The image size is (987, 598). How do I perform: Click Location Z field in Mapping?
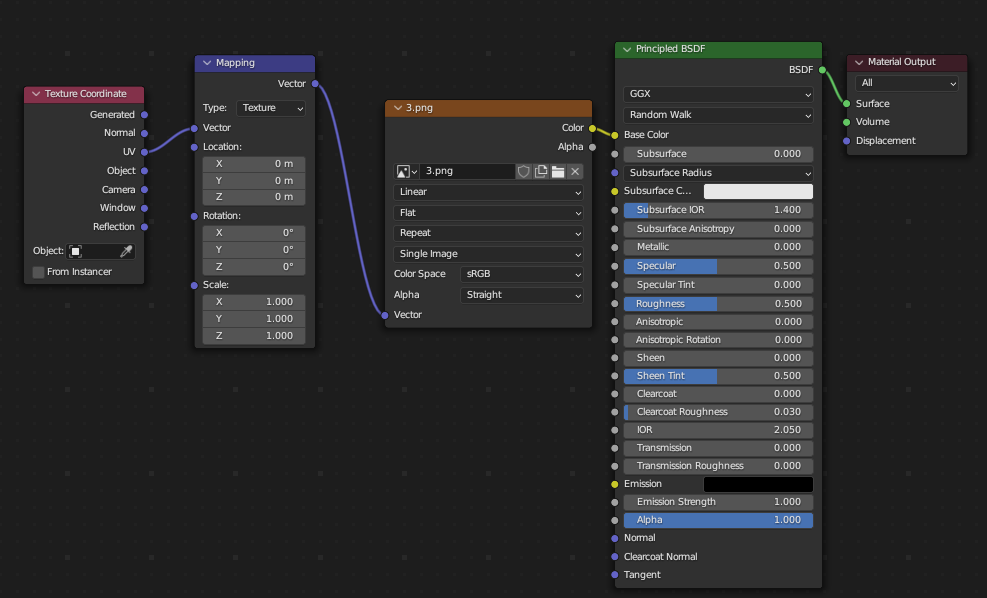coord(254,197)
